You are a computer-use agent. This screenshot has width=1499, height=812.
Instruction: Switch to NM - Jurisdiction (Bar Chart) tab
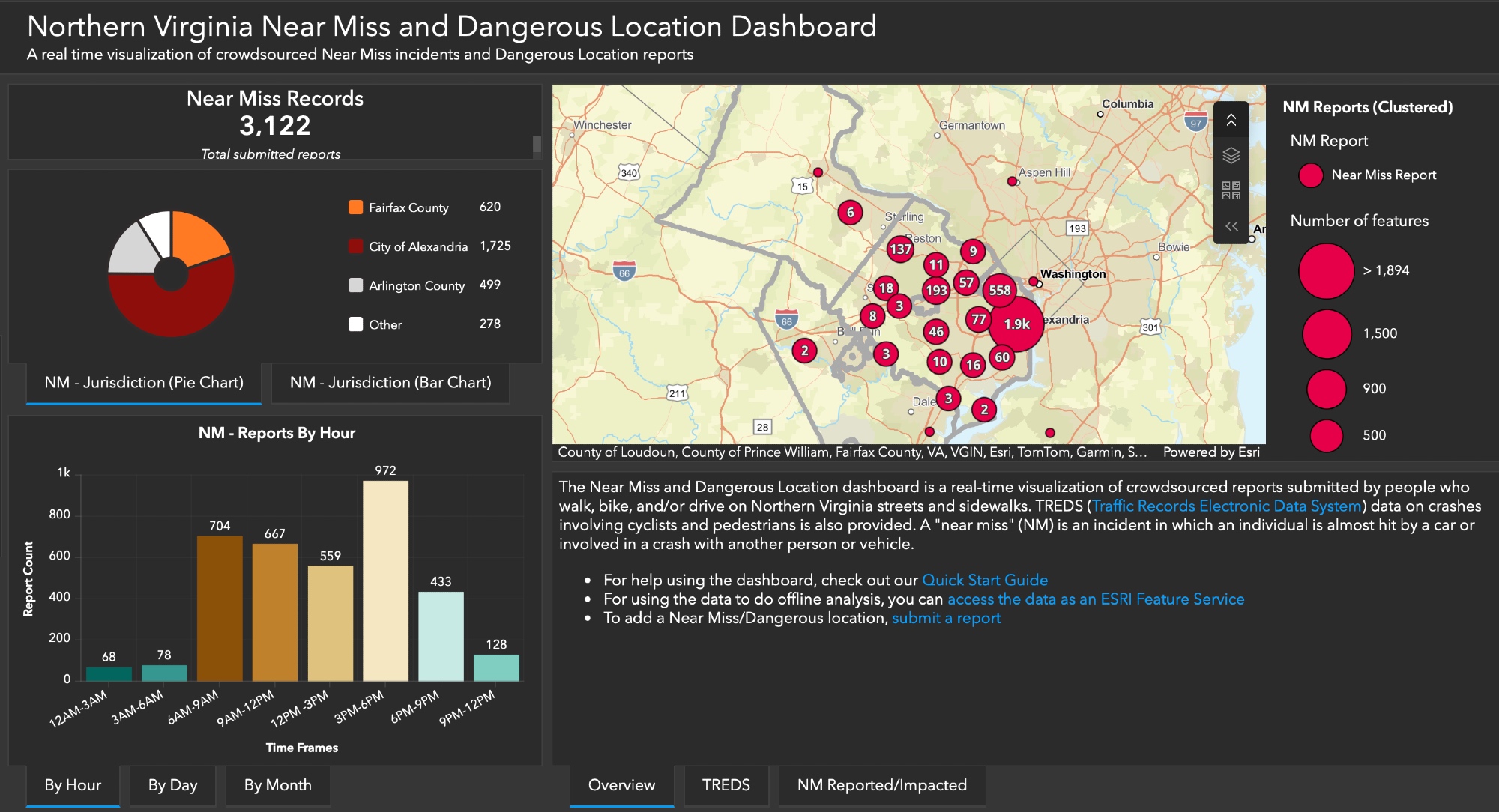390,383
